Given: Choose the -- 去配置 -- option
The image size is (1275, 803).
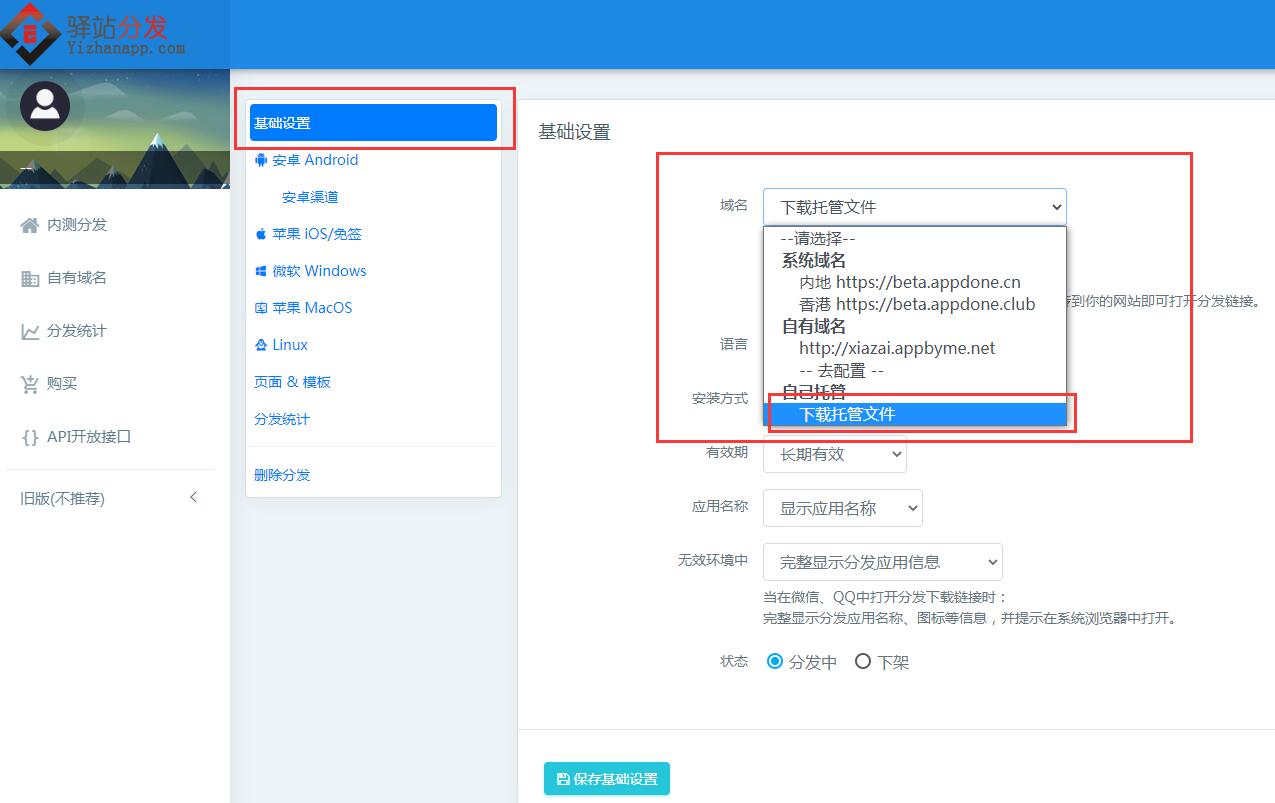Looking at the screenshot, I should (915, 370).
